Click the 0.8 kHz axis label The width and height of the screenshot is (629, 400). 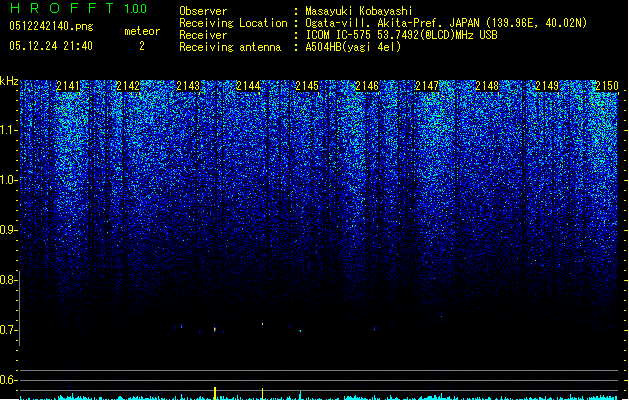tap(8, 280)
